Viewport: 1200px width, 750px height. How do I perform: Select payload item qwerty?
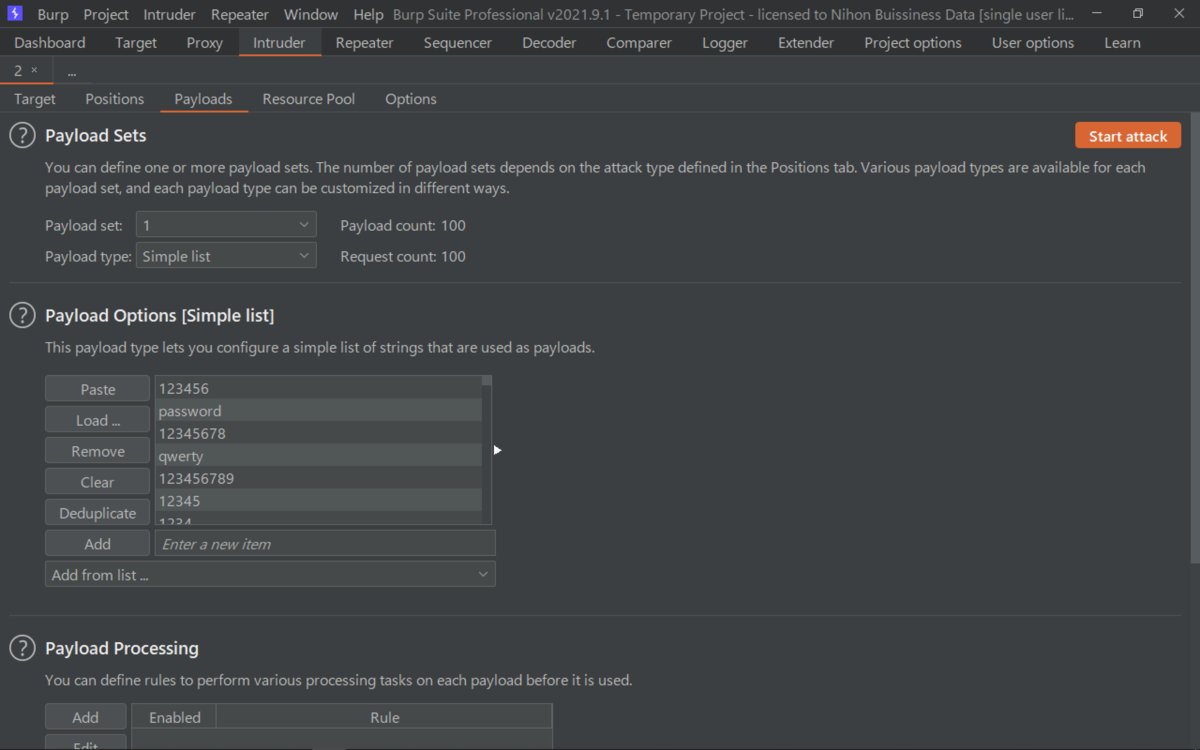coord(318,456)
